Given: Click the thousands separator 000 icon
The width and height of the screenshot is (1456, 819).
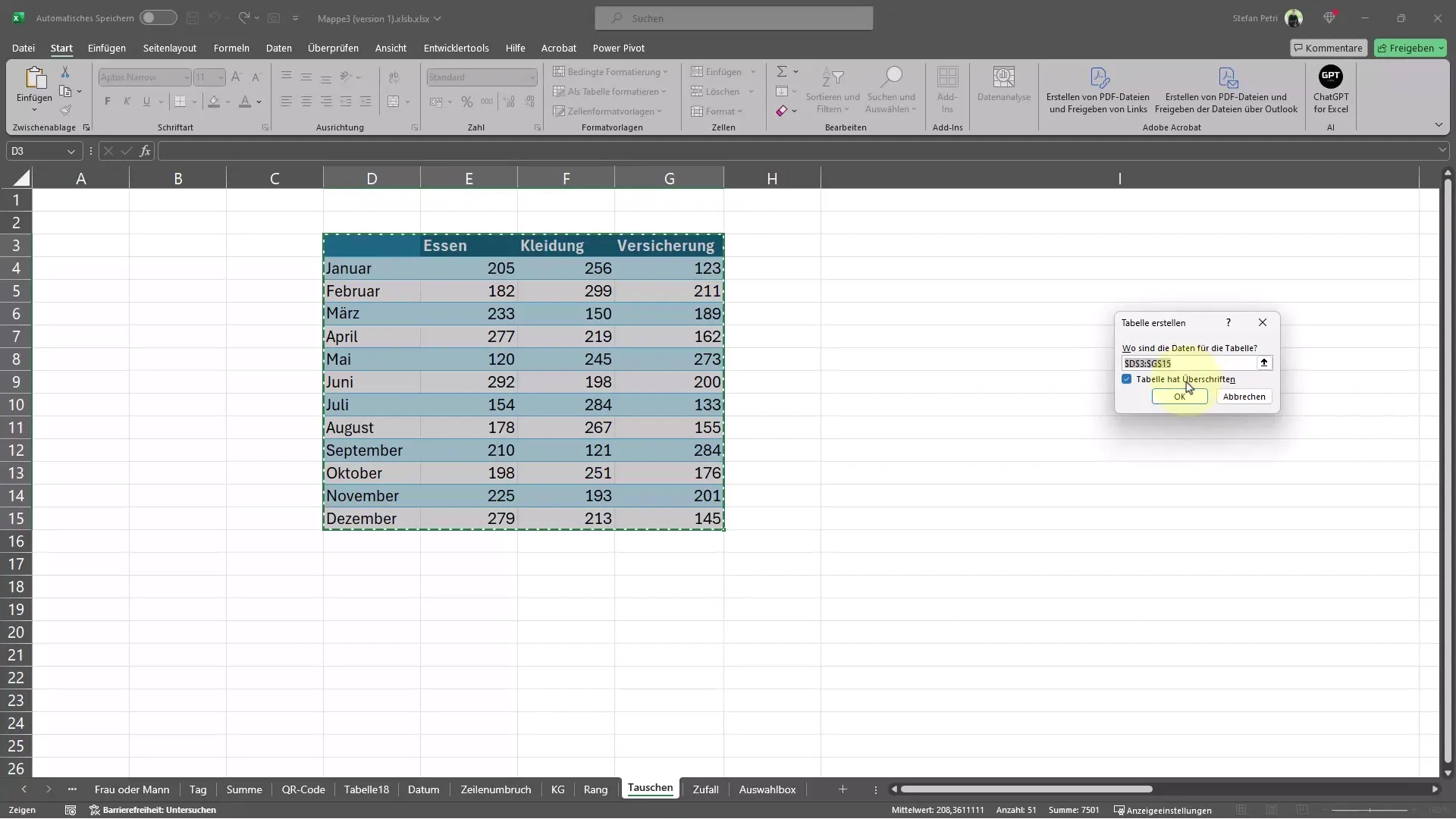Looking at the screenshot, I should pos(487,102).
